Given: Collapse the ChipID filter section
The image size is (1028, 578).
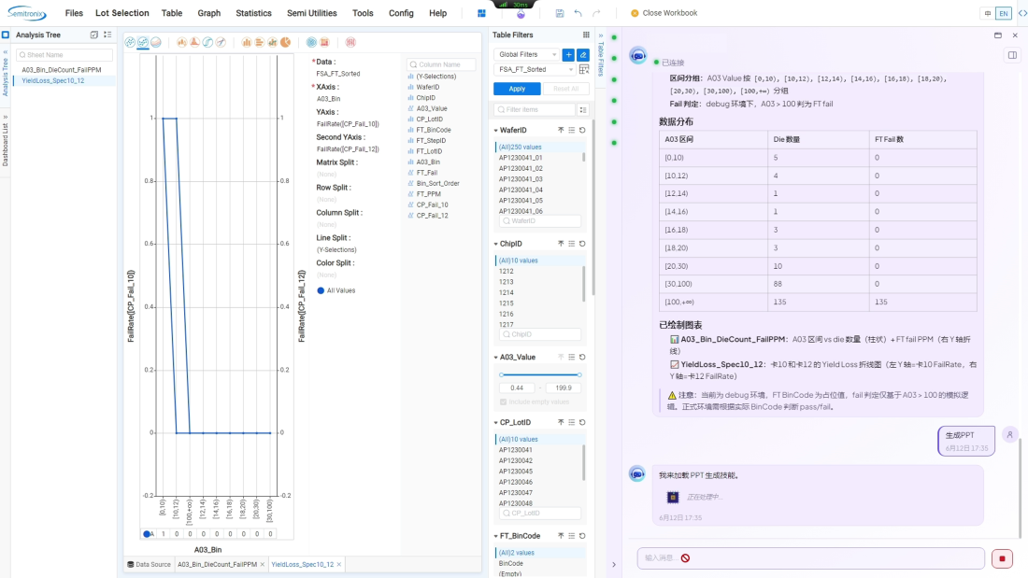Looking at the screenshot, I should (x=496, y=244).
